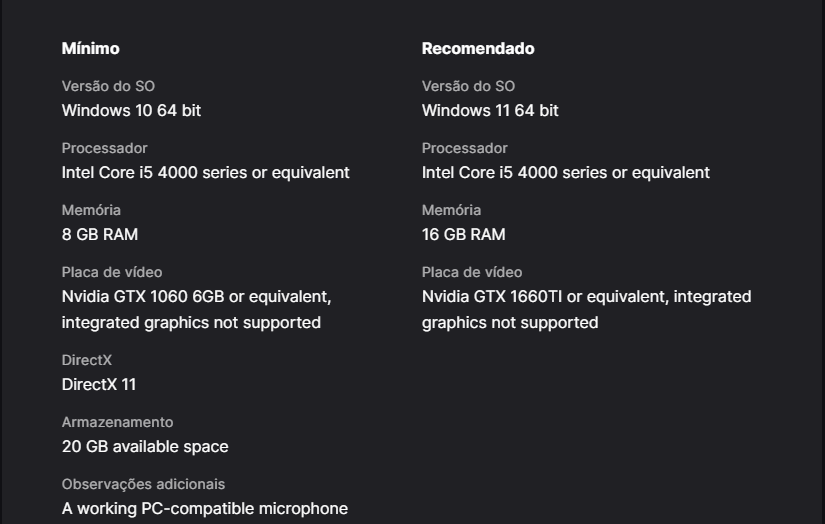Image resolution: width=825 pixels, height=524 pixels.
Task: Select the 20 GB available space text
Action: [x=145, y=446]
